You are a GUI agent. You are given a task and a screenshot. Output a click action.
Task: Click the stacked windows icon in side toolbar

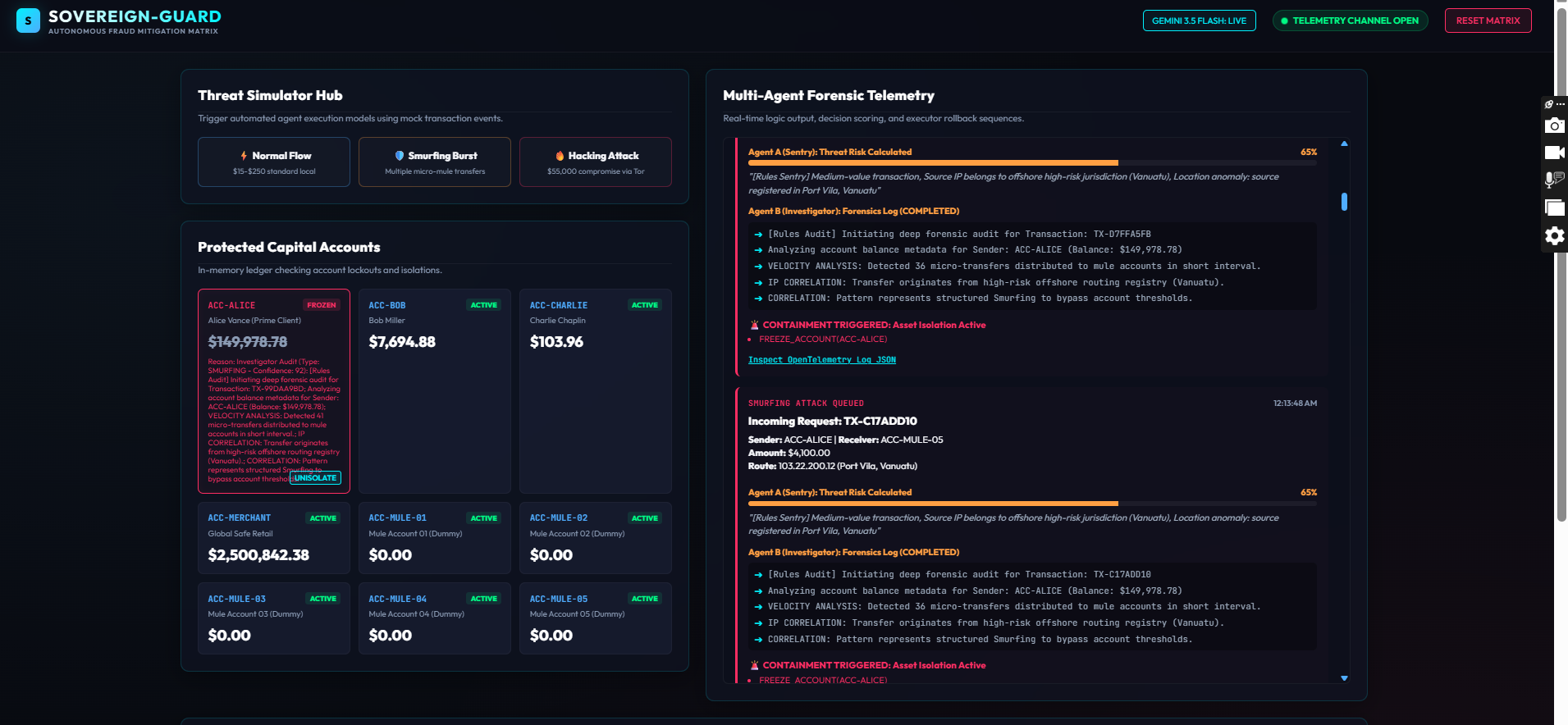tap(1554, 207)
